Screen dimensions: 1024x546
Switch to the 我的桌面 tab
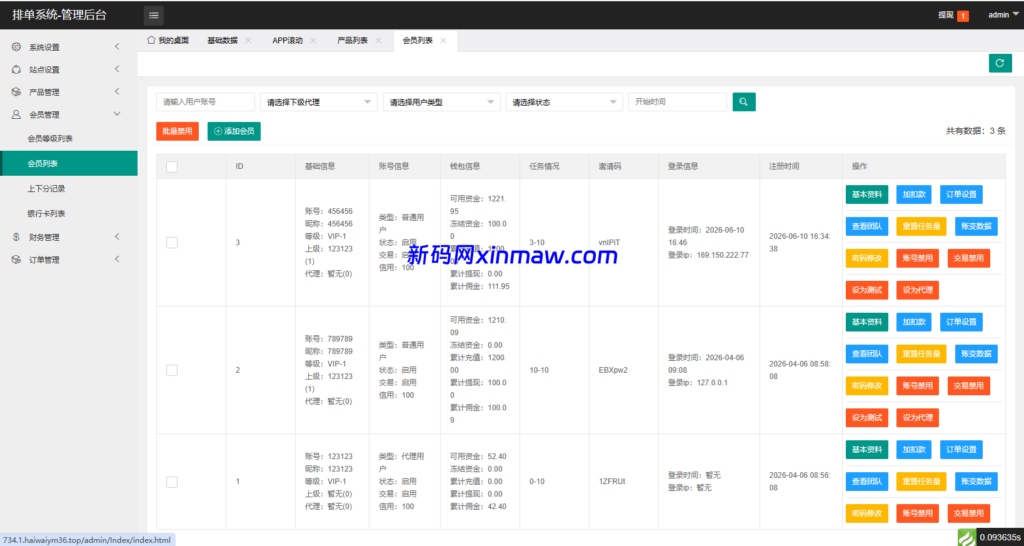tap(168, 40)
